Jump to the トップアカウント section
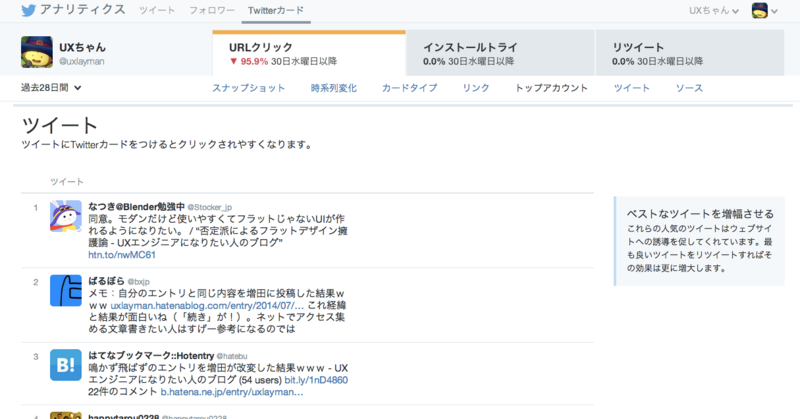 click(551, 88)
